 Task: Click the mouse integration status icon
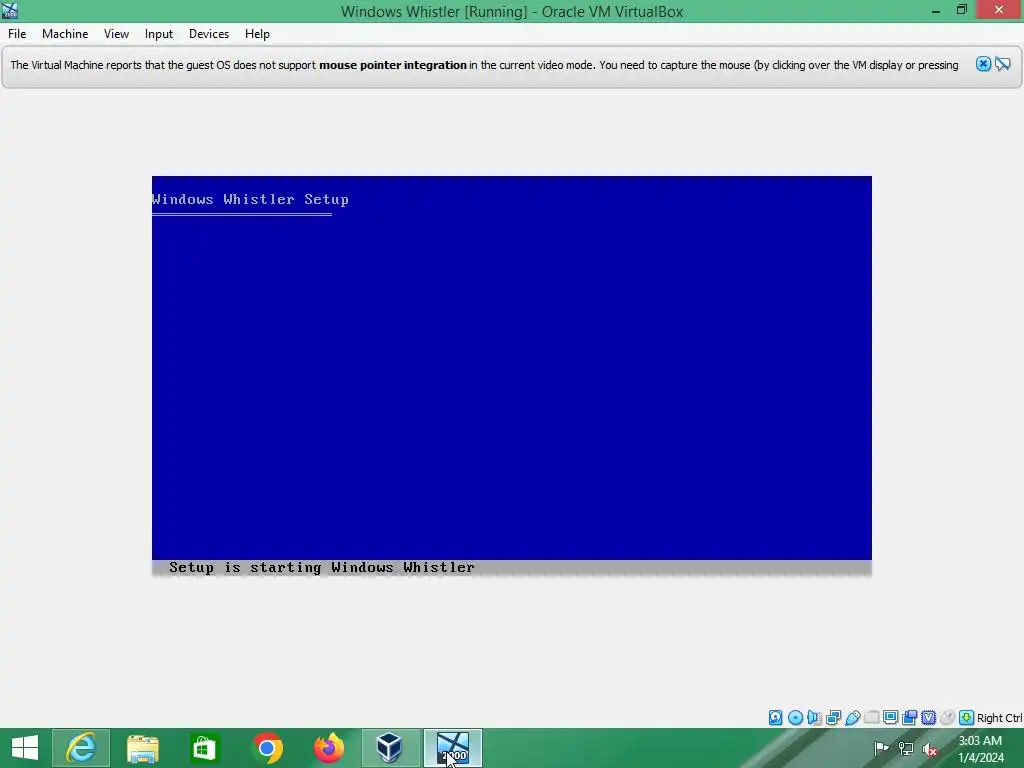(947, 718)
